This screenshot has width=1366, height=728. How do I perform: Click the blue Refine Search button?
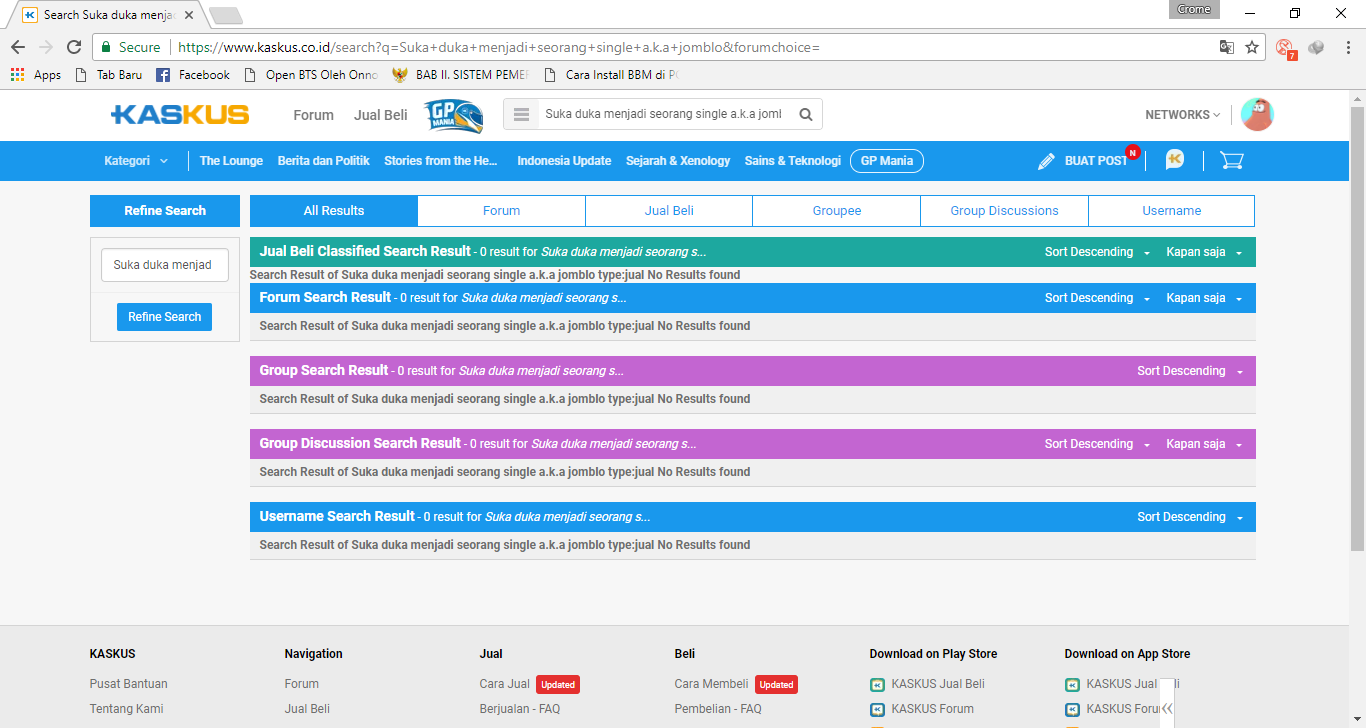click(164, 317)
